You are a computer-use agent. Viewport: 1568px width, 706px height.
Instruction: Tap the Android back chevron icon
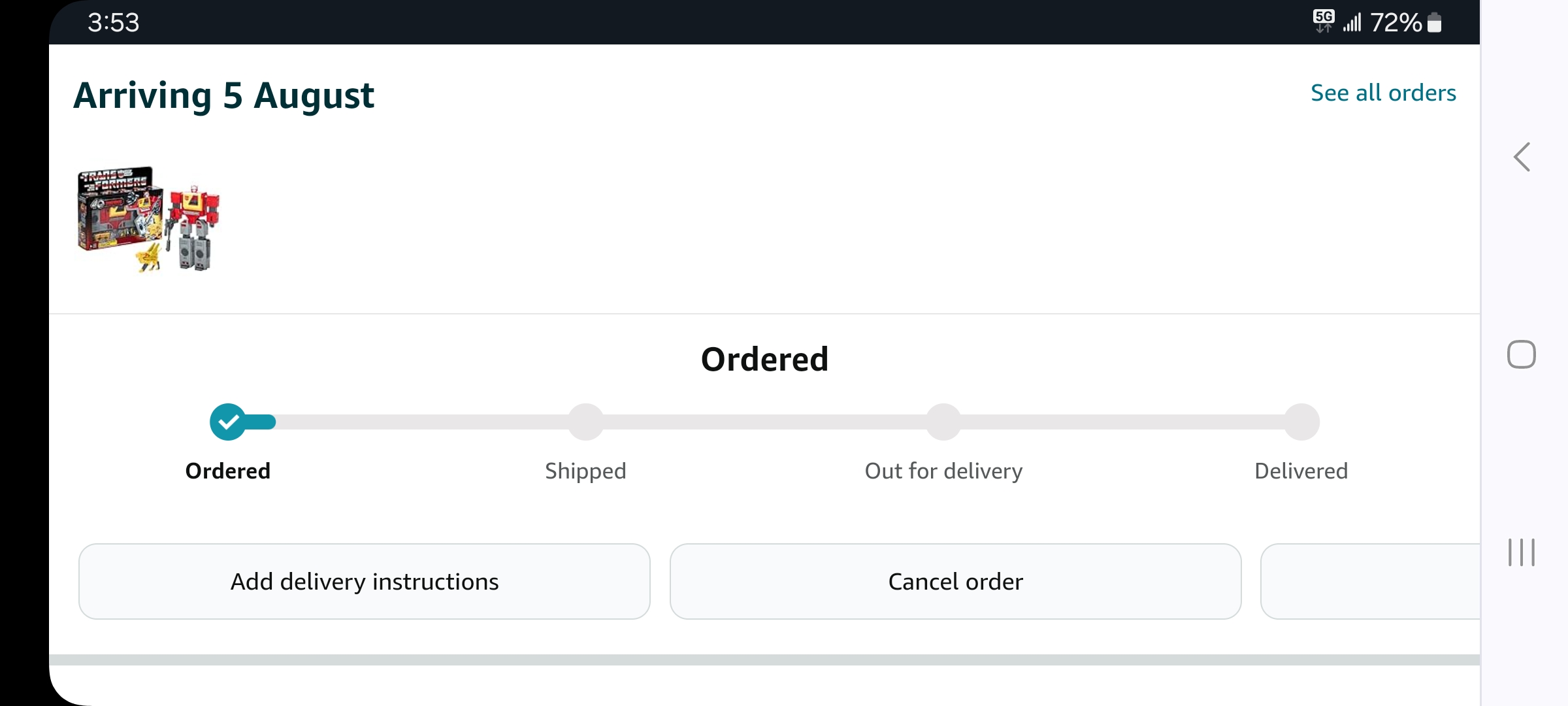1522,157
